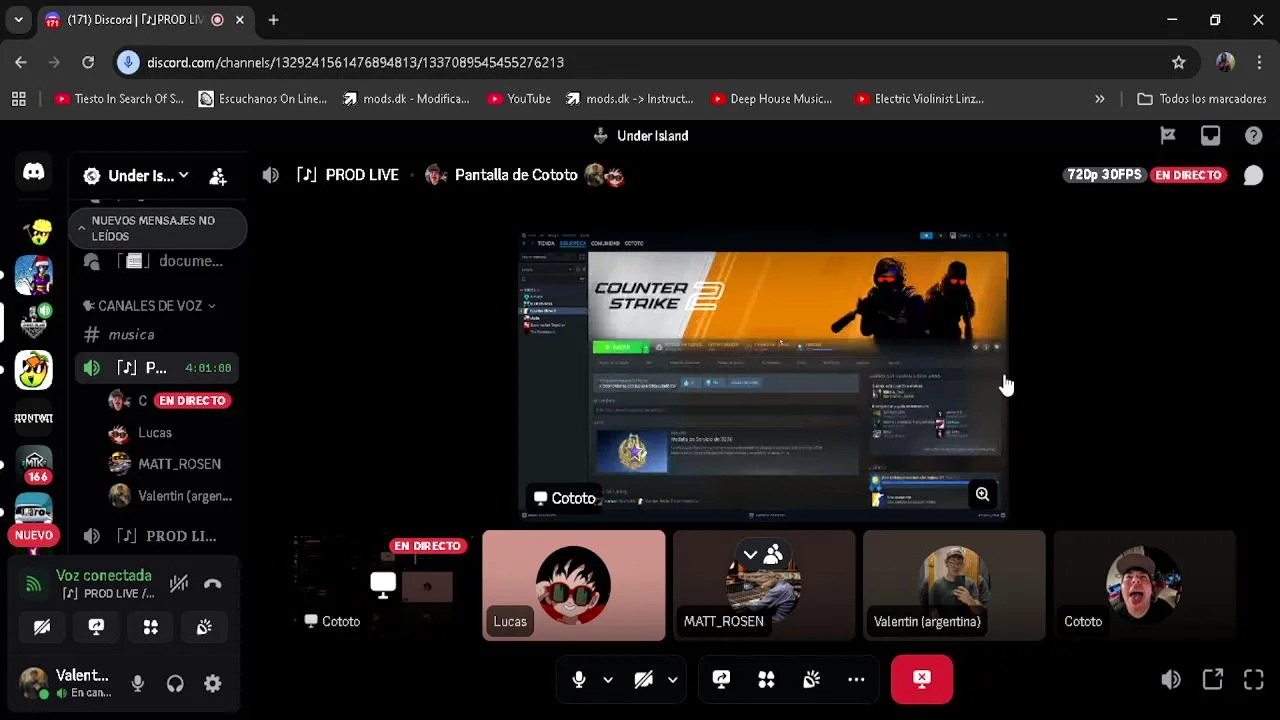
Task: Bookmark this page with star
Action: click(1179, 62)
